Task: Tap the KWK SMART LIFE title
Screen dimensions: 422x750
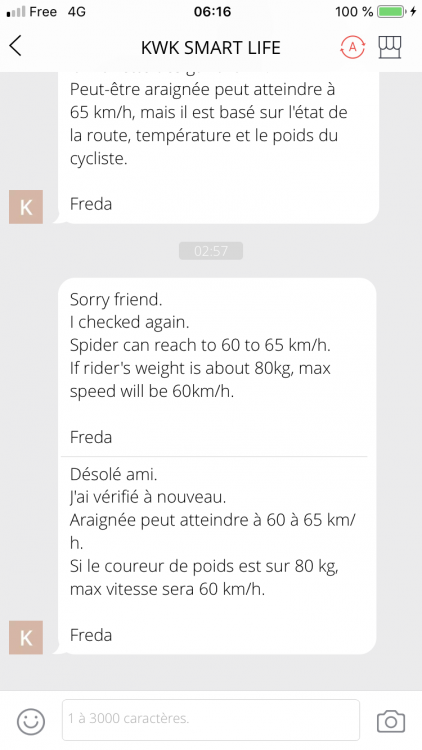Action: click(211, 48)
